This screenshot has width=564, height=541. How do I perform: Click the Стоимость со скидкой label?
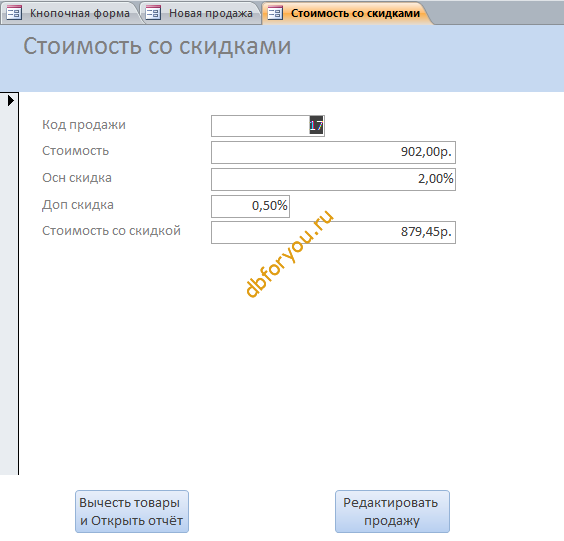coord(111,231)
